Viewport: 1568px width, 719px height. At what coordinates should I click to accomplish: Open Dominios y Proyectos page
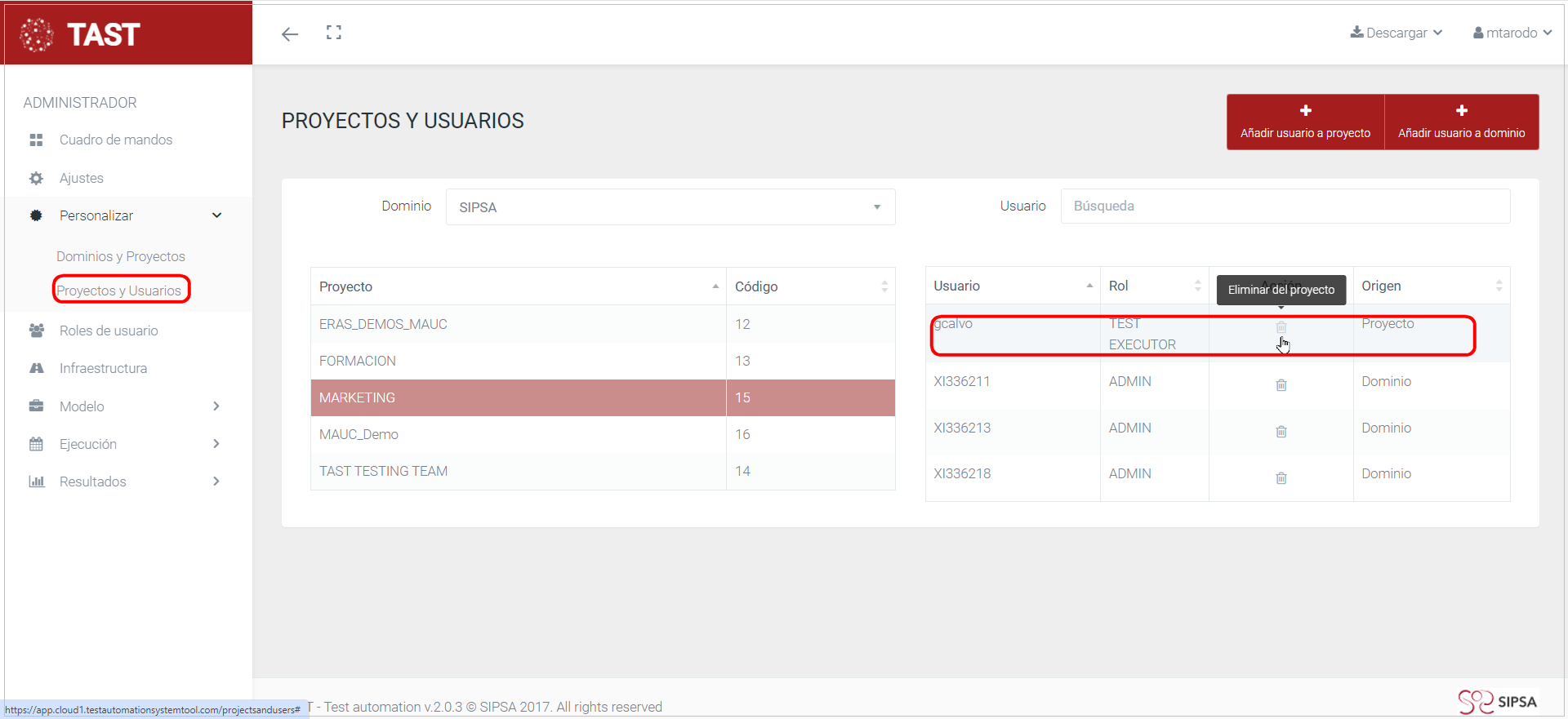[x=121, y=256]
